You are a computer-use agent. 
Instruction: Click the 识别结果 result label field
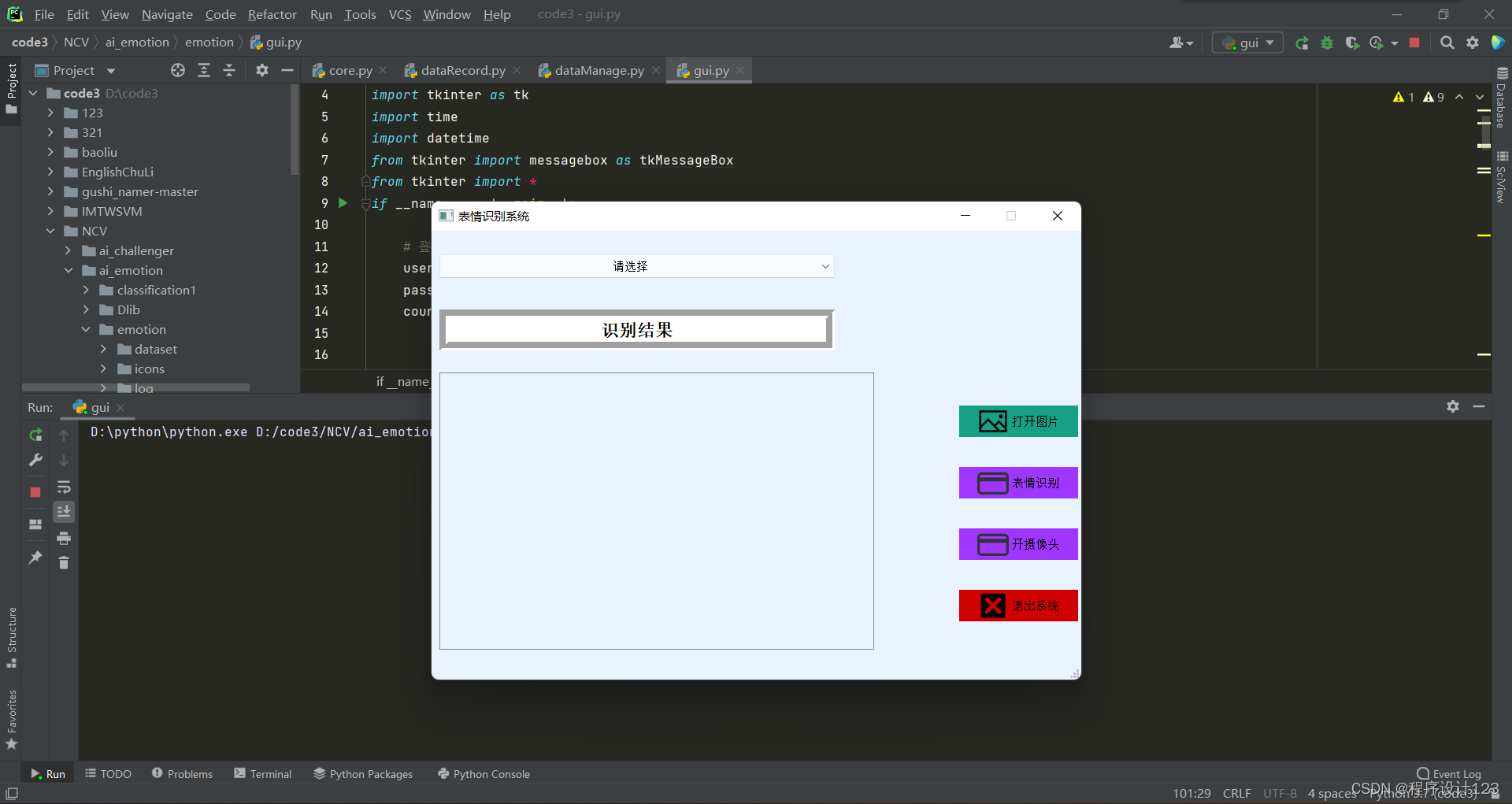(637, 330)
